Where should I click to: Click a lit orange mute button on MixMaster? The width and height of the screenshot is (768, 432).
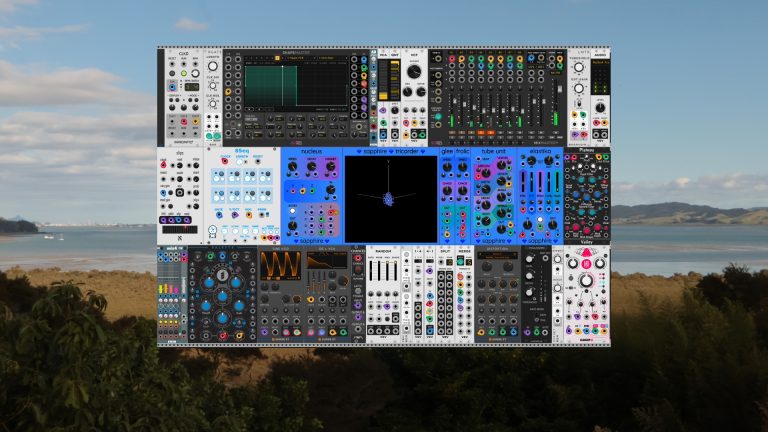[x=481, y=133]
